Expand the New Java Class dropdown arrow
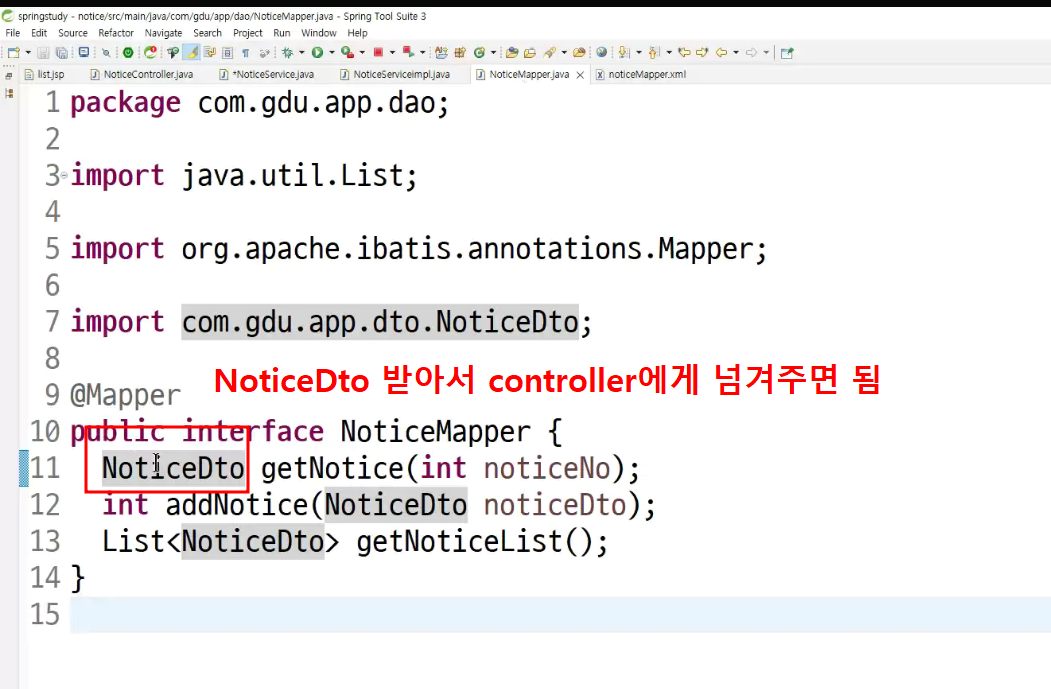The image size is (1051, 689). [x=493, y=52]
